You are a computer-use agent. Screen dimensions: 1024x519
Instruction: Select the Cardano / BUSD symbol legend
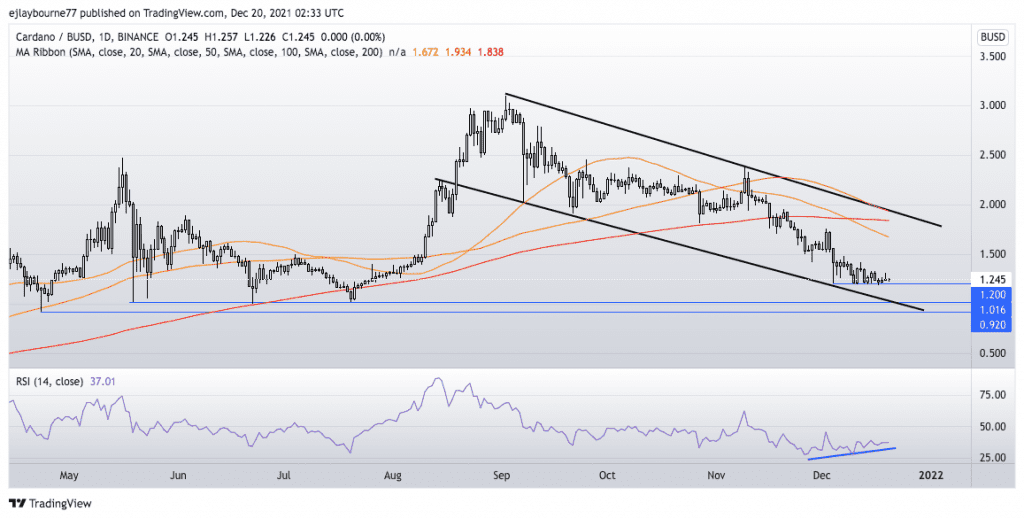88,37
